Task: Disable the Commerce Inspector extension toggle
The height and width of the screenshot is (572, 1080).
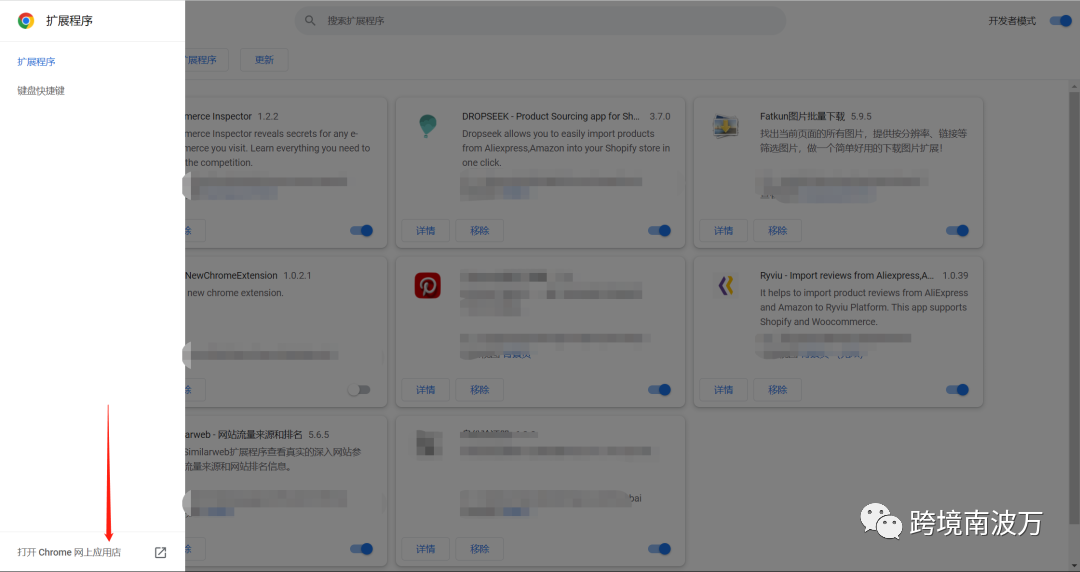Action: 362,230
